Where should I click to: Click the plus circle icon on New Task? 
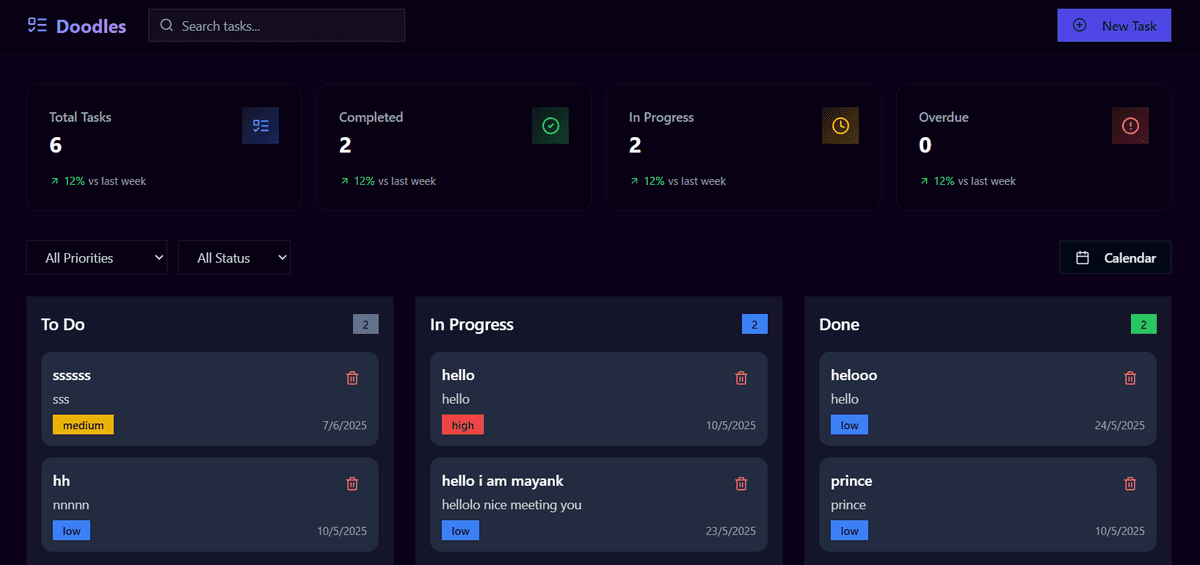[x=1080, y=25]
